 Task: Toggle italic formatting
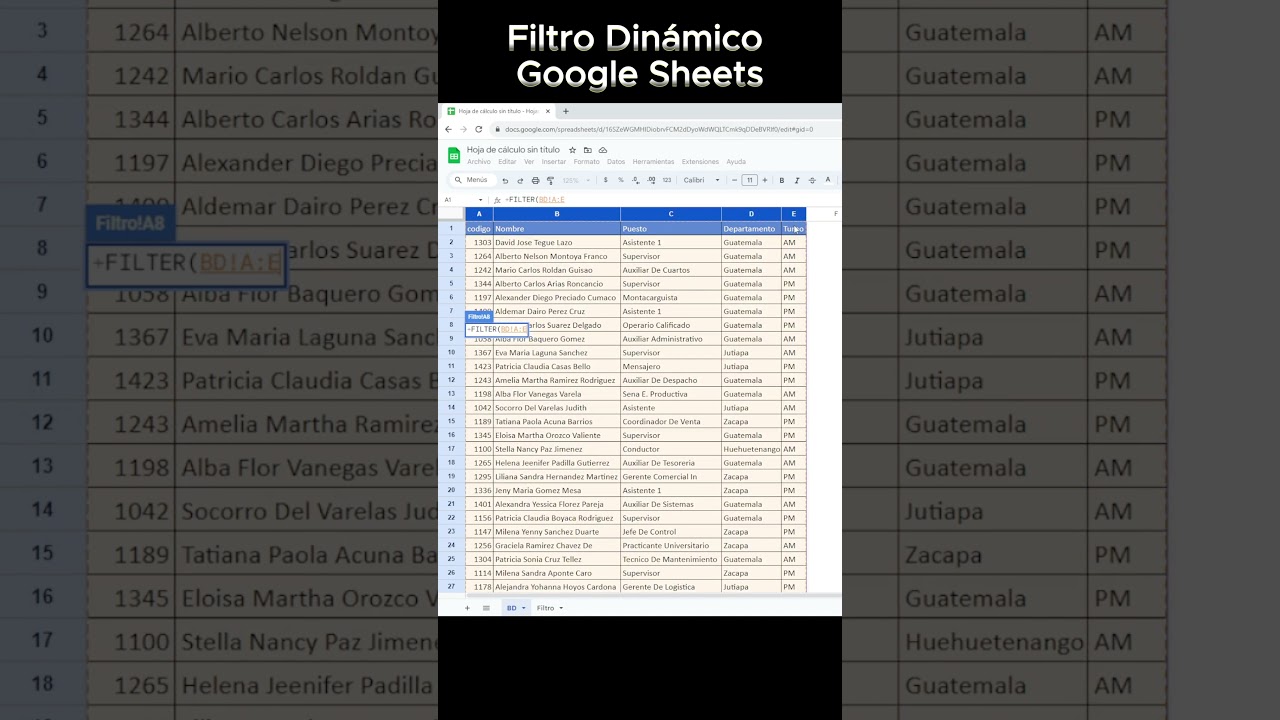(x=797, y=180)
